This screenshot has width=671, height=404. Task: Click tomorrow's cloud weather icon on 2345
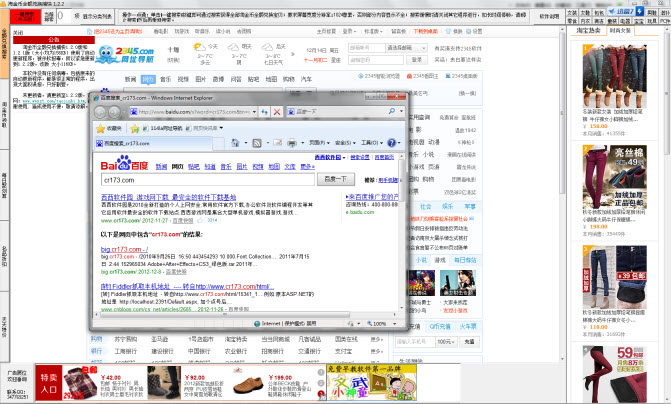click(234, 47)
